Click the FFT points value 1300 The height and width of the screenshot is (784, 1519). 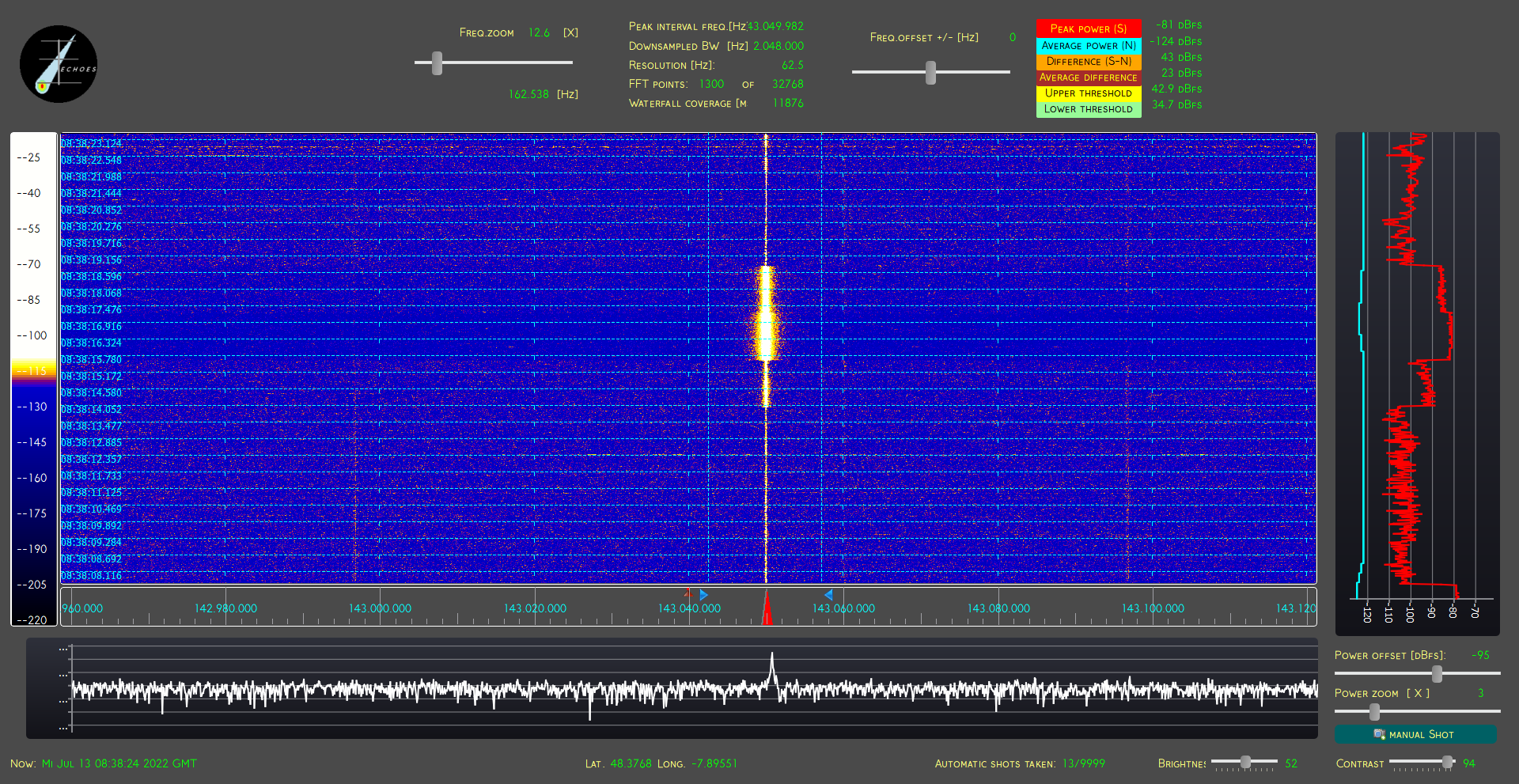(x=711, y=84)
